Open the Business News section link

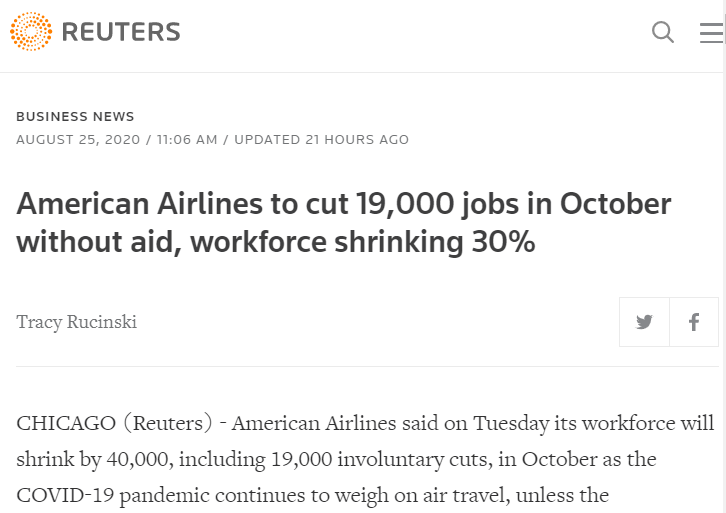(75, 116)
